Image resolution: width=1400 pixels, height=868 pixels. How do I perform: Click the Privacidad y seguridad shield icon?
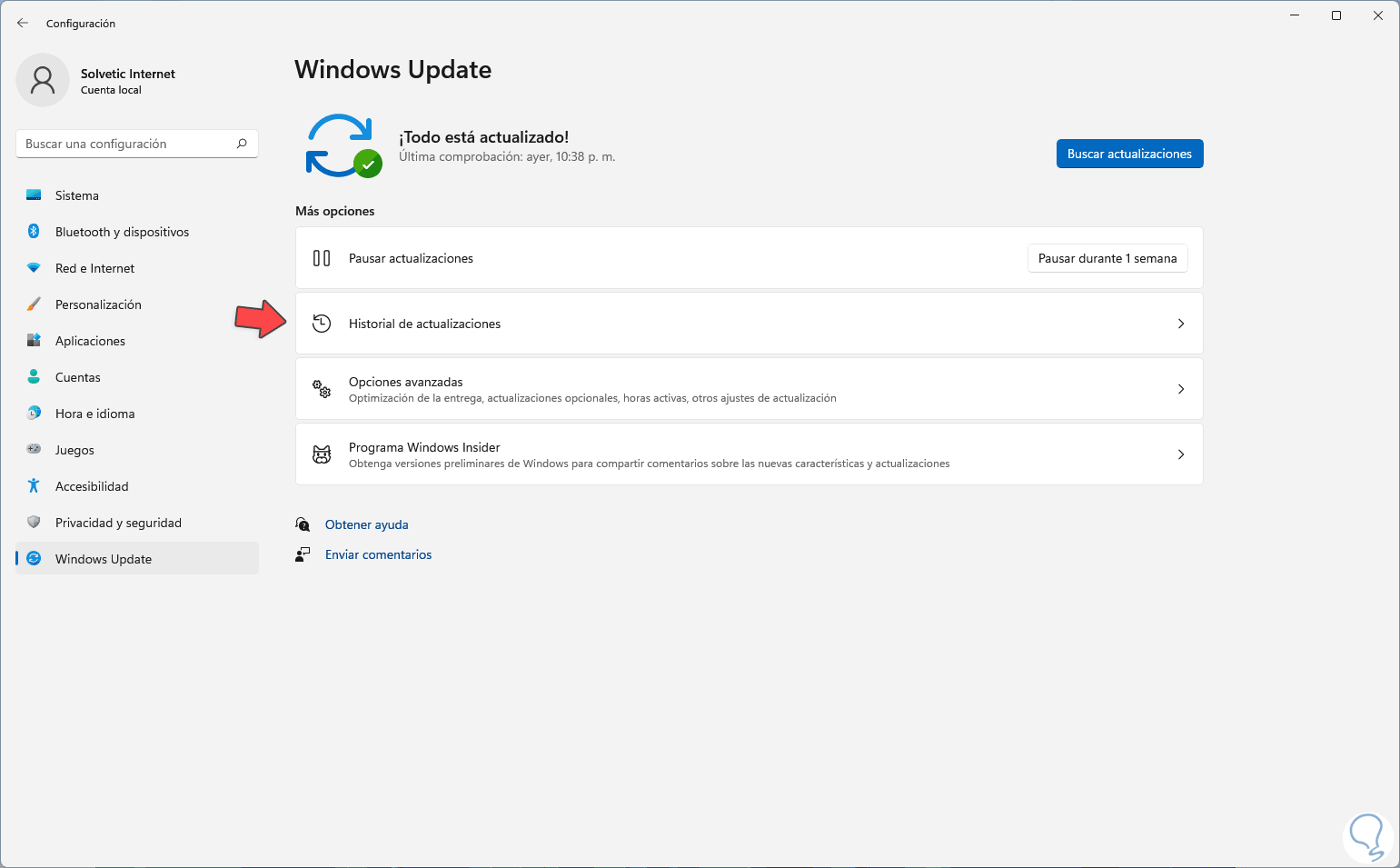click(34, 523)
